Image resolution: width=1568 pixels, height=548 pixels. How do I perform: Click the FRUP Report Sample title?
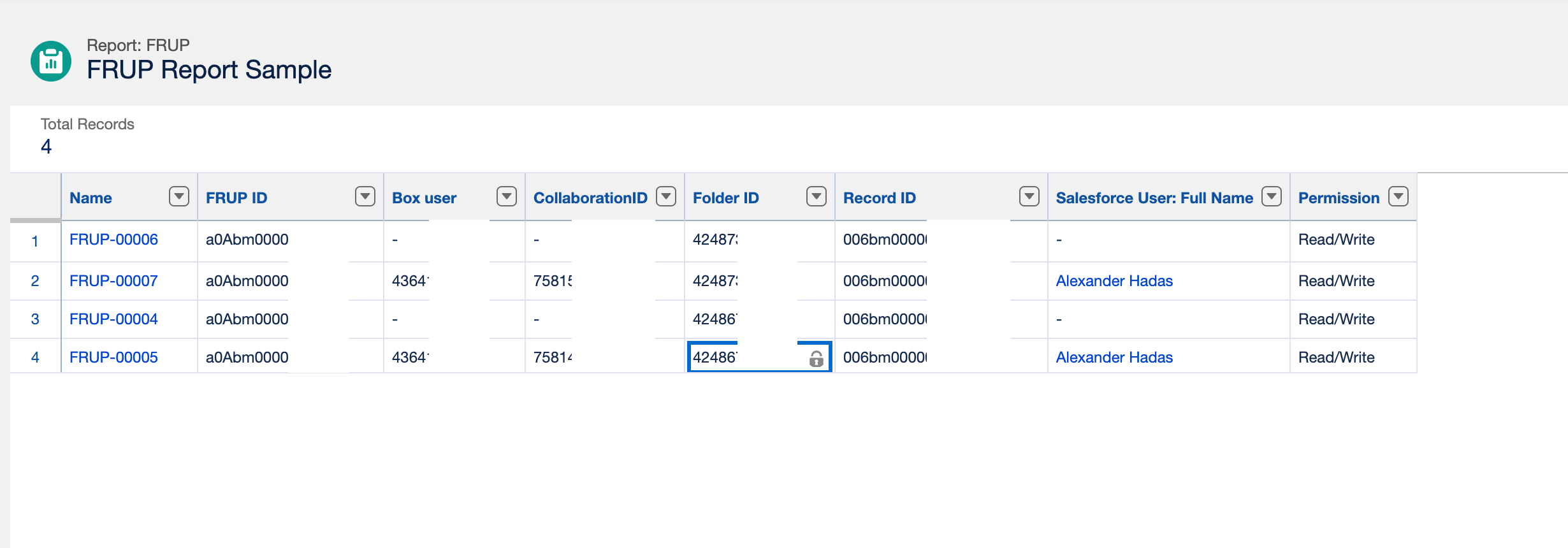(x=209, y=69)
